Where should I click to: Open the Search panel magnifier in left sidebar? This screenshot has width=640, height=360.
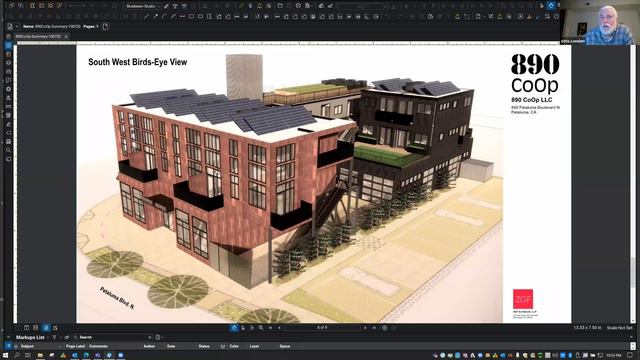(x=9, y=150)
